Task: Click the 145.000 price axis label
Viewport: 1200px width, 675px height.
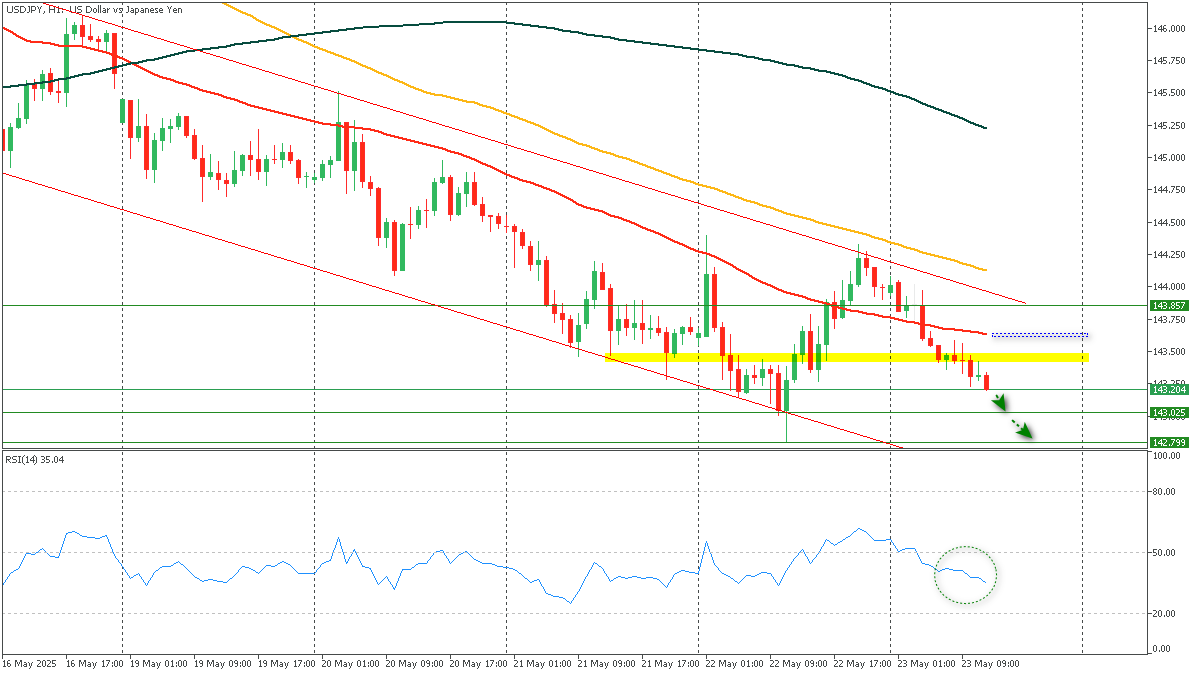Action: tap(1169, 158)
